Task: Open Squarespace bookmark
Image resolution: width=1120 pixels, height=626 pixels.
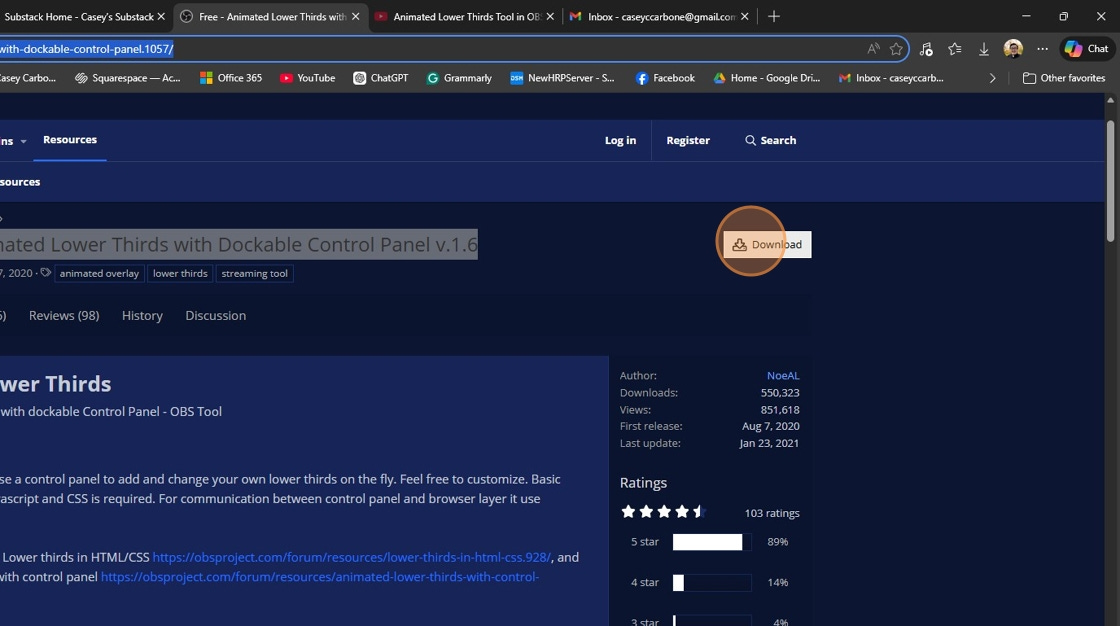Action: tap(128, 78)
